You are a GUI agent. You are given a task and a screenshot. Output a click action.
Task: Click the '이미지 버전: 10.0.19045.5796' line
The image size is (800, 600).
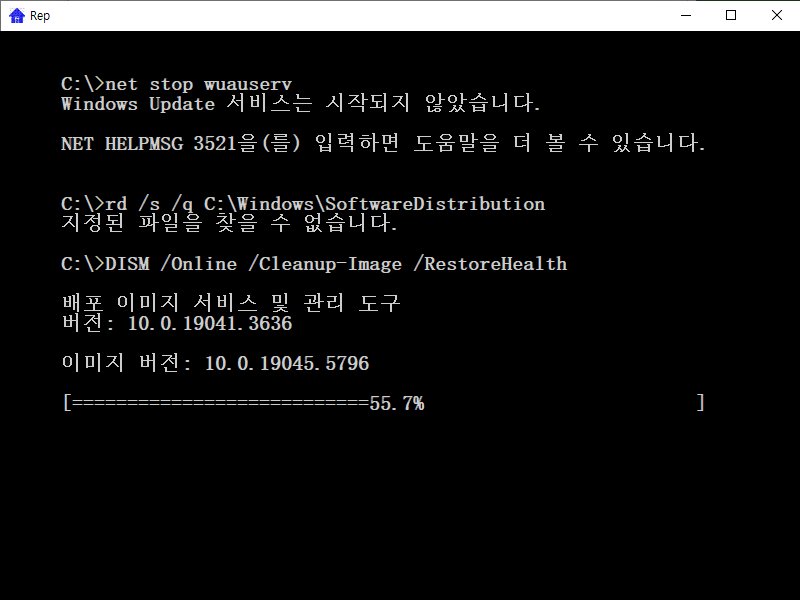coord(215,363)
